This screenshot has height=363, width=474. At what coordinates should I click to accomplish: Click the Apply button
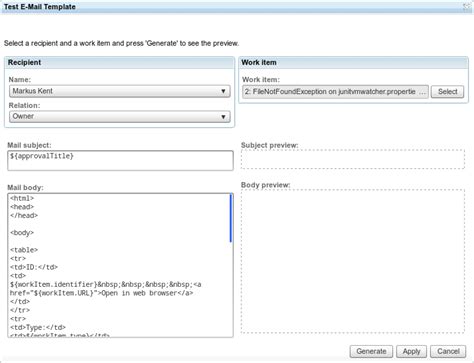point(411,351)
